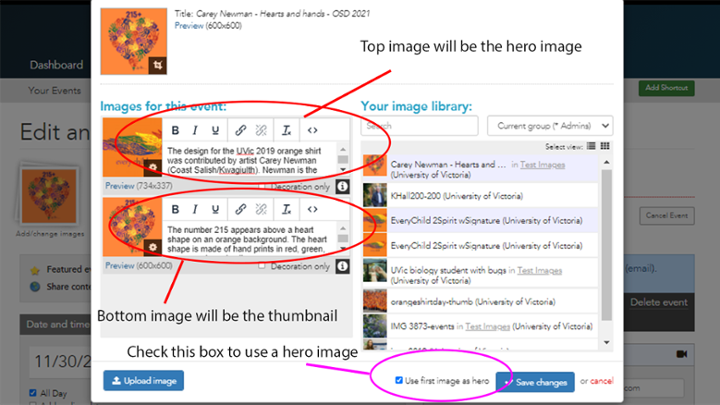The height and width of the screenshot is (405, 720).
Task: Select first EveryChild 2Spirit wSignature library item
Action: (x=480, y=220)
